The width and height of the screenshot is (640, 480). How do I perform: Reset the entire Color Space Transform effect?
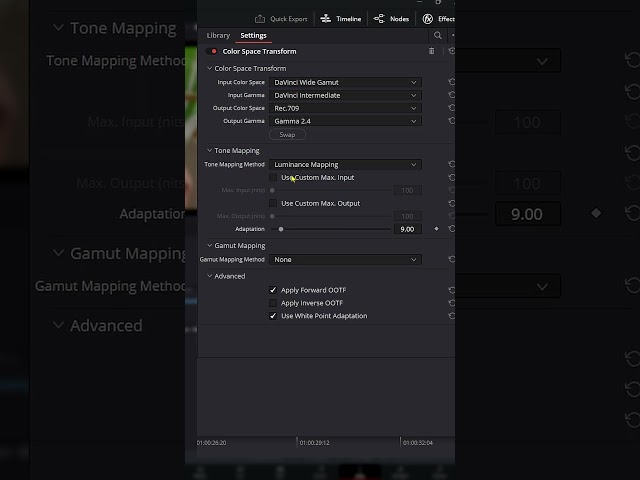(x=451, y=51)
